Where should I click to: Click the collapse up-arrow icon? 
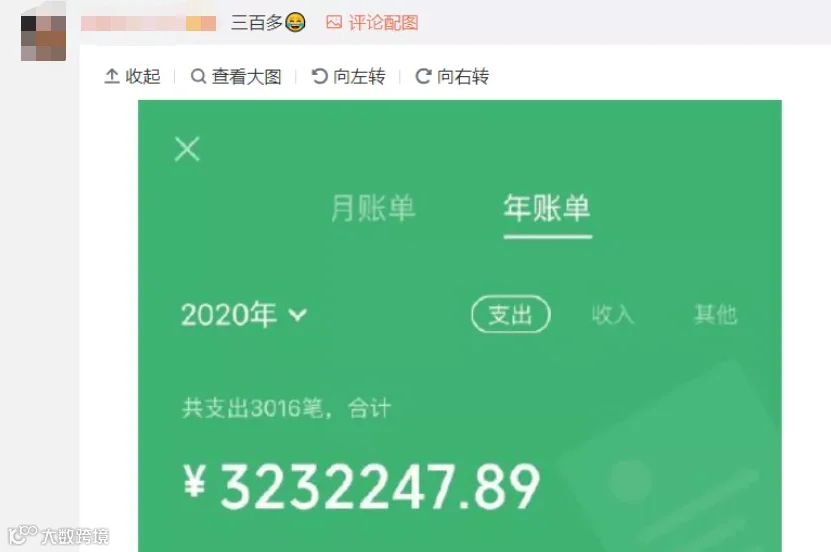point(111,76)
